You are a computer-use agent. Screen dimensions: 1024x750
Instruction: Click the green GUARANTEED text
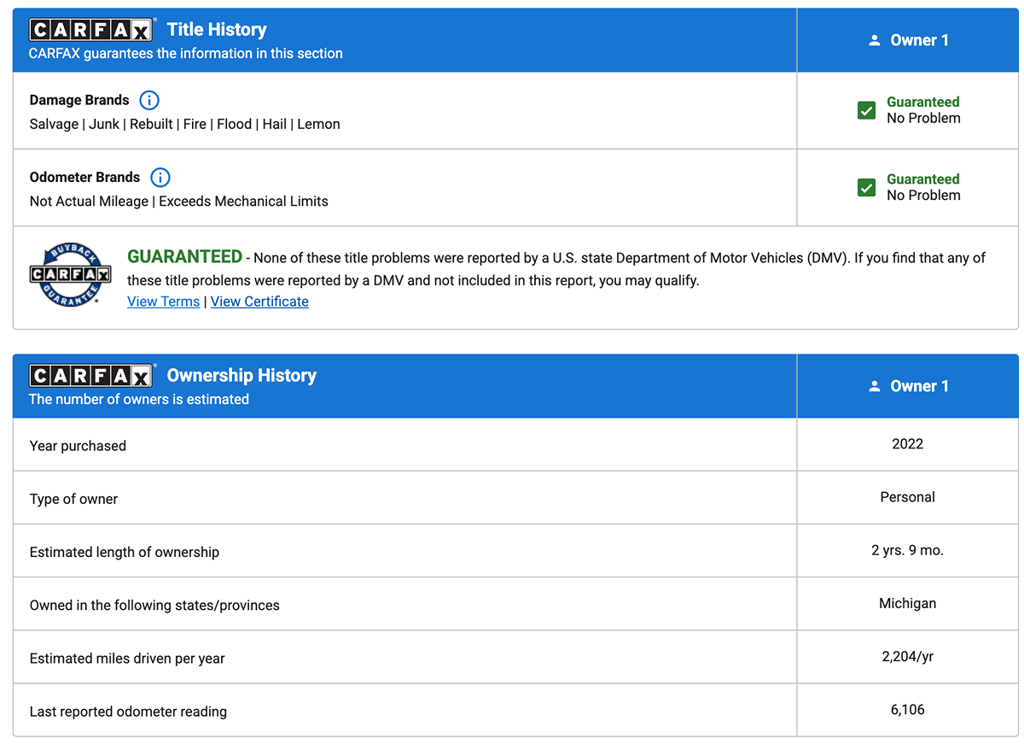184,257
